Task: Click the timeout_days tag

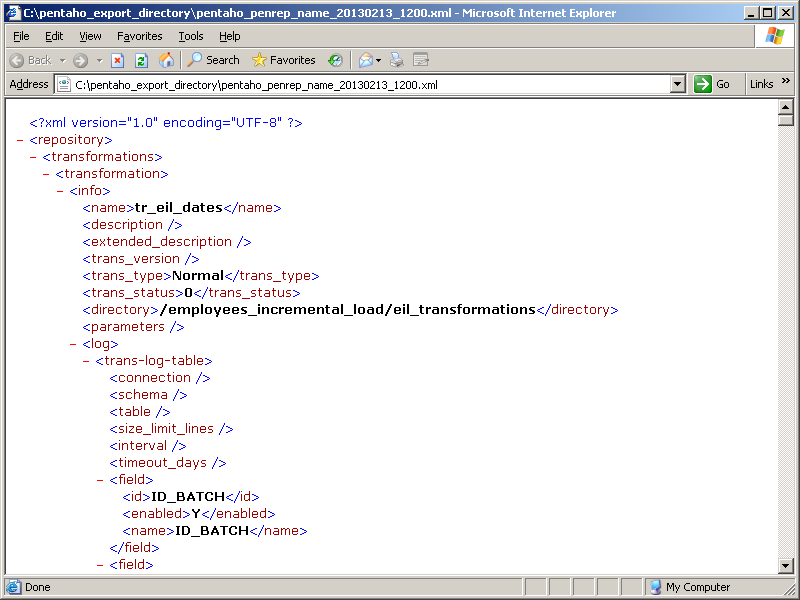Action: coord(168,463)
